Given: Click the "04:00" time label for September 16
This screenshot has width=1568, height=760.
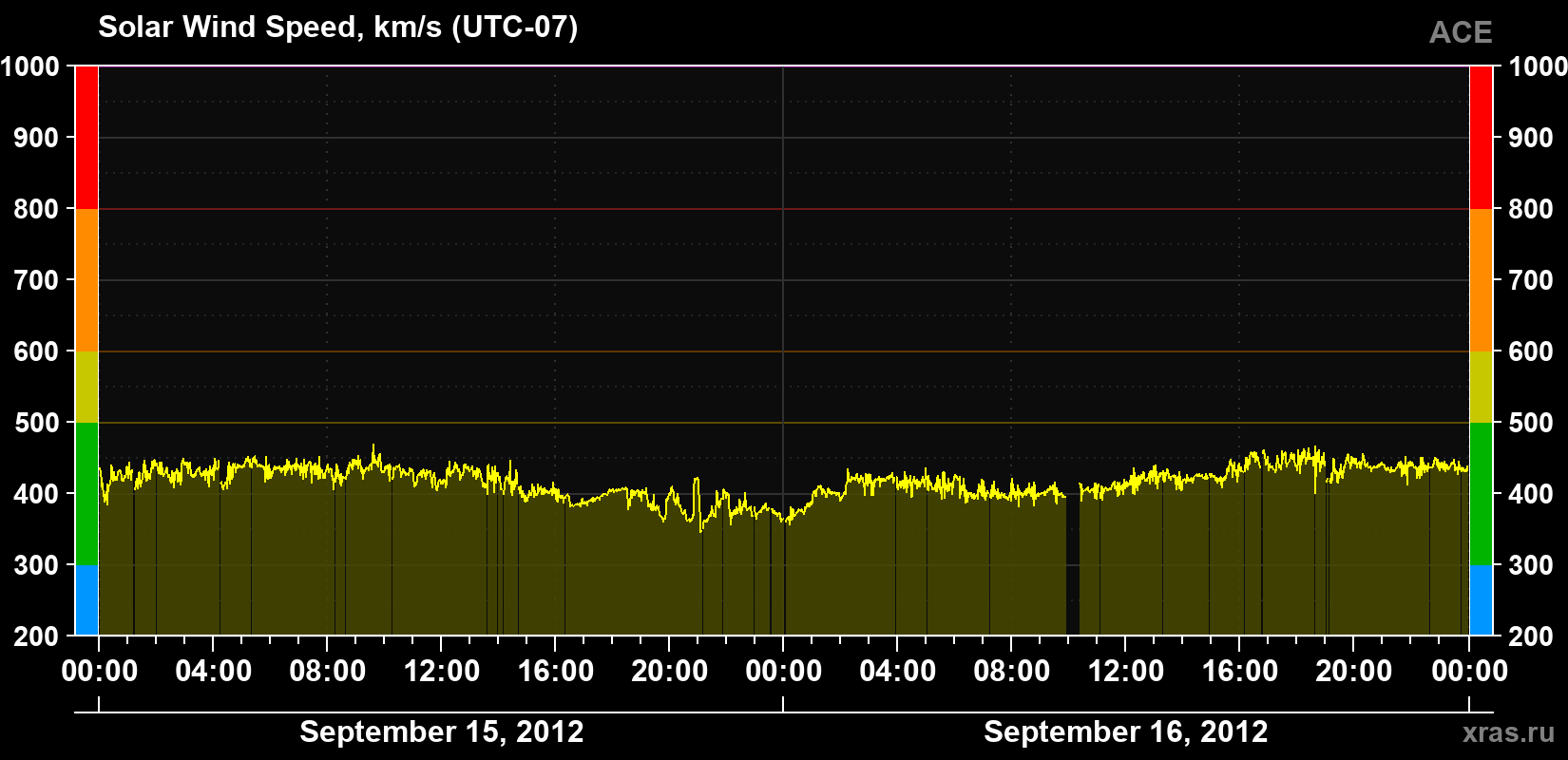Looking at the screenshot, I should 898,672.
